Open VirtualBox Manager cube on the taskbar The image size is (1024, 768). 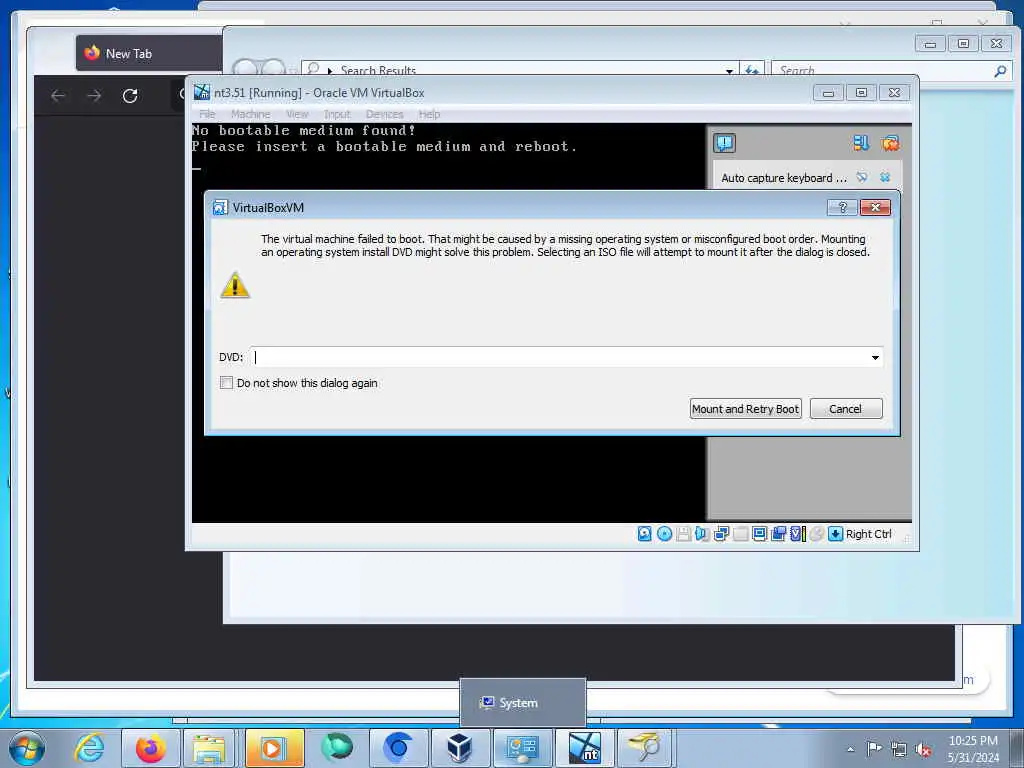(x=460, y=748)
